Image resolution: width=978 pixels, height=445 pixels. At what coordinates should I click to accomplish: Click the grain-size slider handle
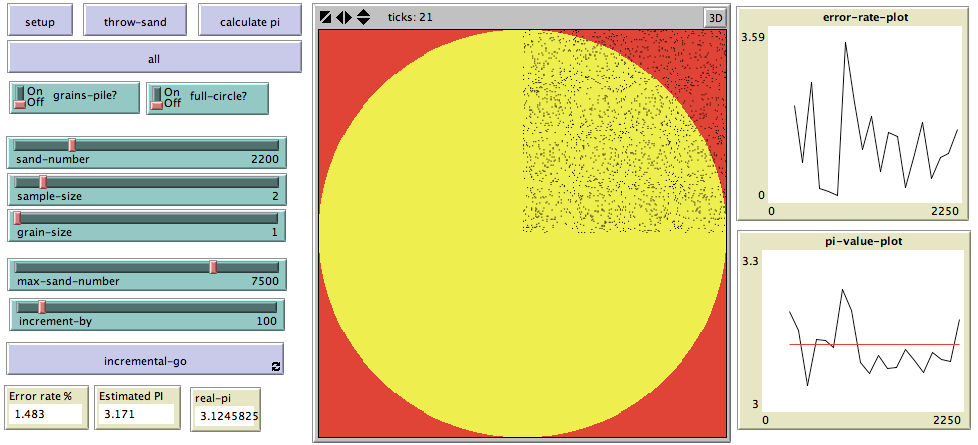click(x=17, y=218)
